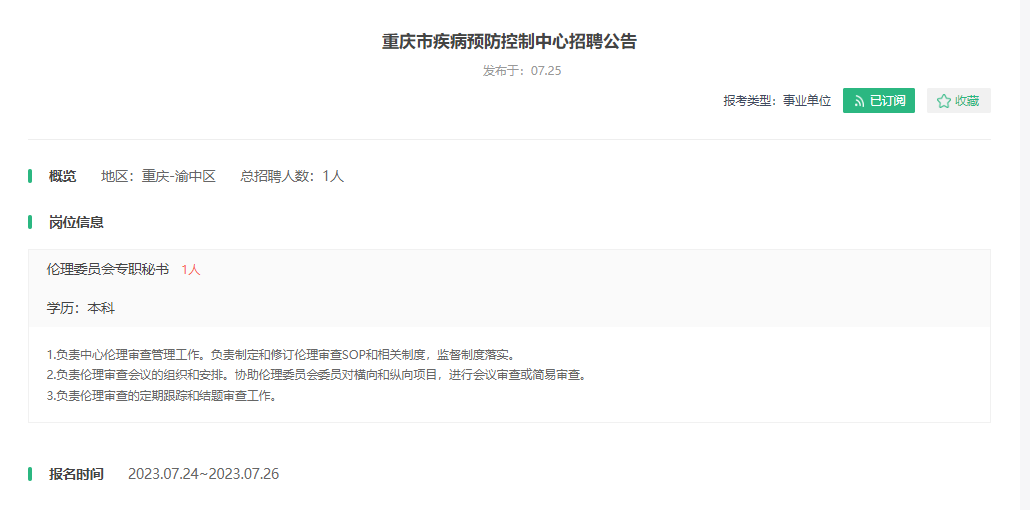Click the text 报考类型：事业单位

pos(777,101)
